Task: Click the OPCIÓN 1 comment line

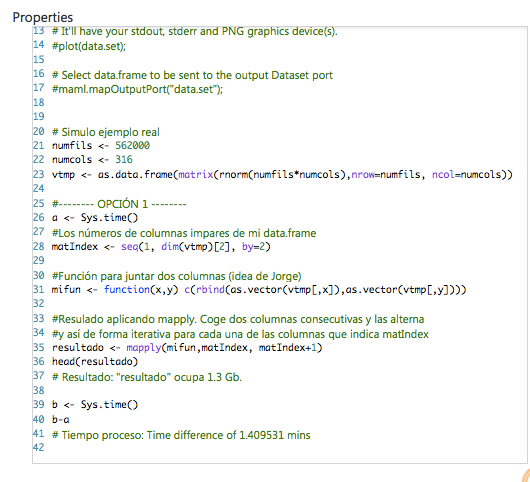Action: 119,204
